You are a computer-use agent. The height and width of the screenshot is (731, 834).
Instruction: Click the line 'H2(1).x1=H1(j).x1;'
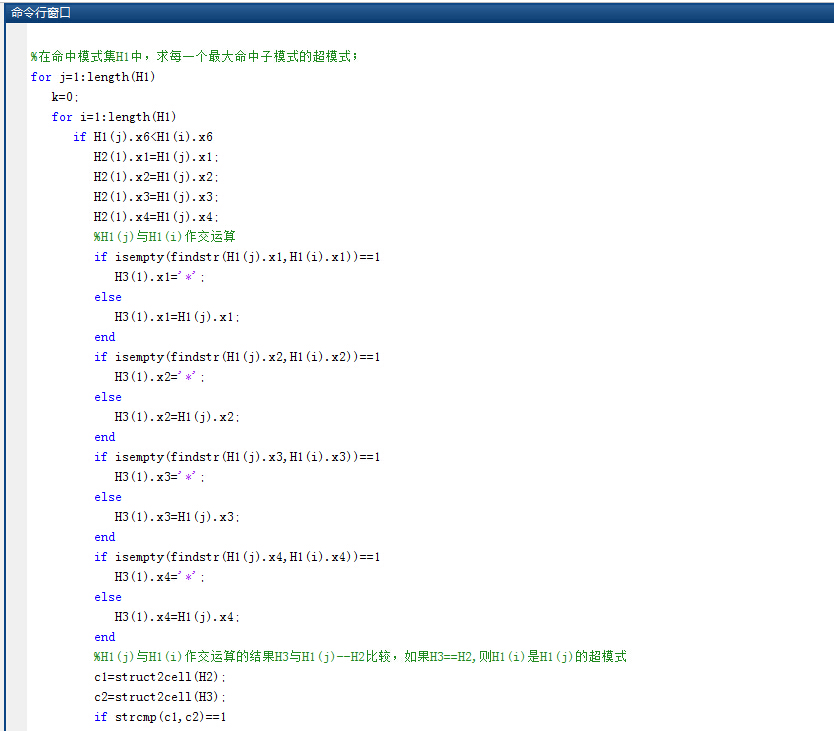[x=156, y=157]
